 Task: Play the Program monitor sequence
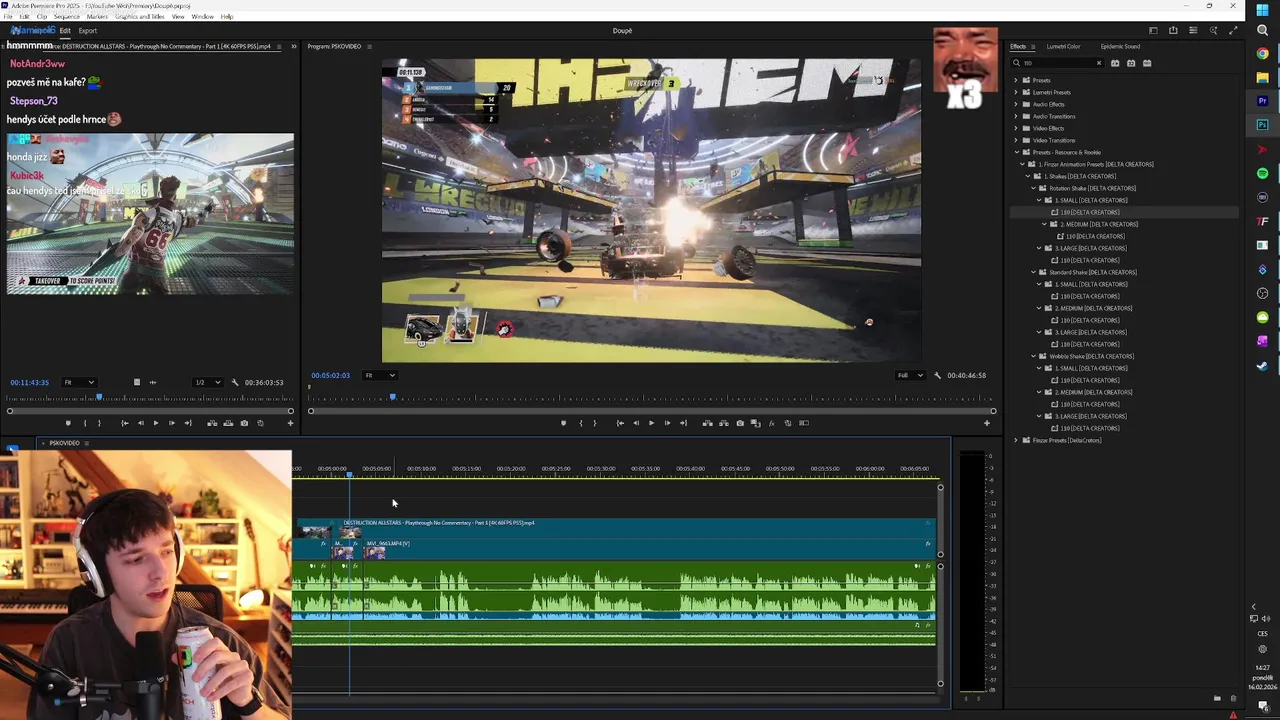point(651,423)
